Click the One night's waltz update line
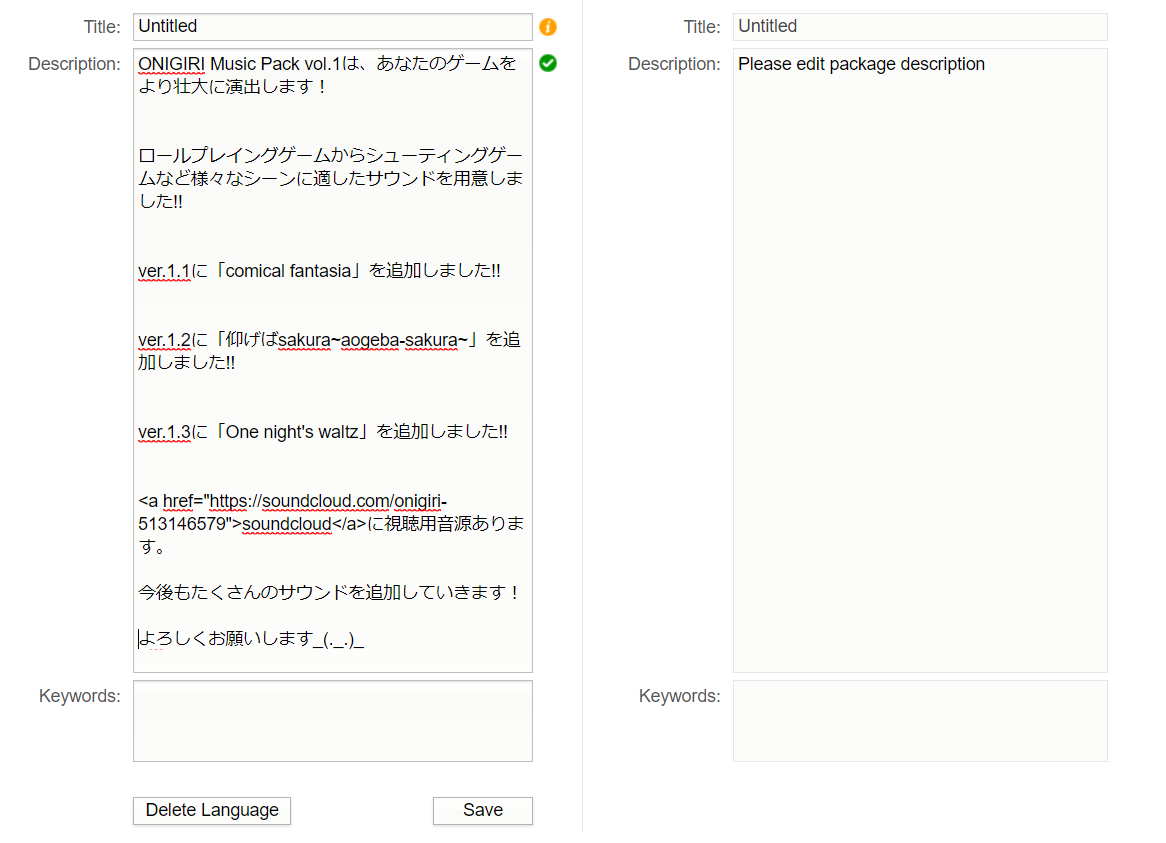The height and width of the screenshot is (843, 1166). tap(323, 431)
